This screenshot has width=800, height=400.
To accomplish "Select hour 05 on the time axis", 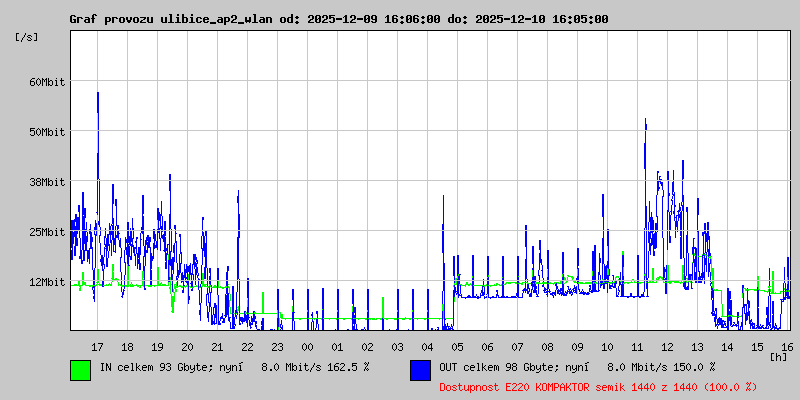I will pos(457,346).
